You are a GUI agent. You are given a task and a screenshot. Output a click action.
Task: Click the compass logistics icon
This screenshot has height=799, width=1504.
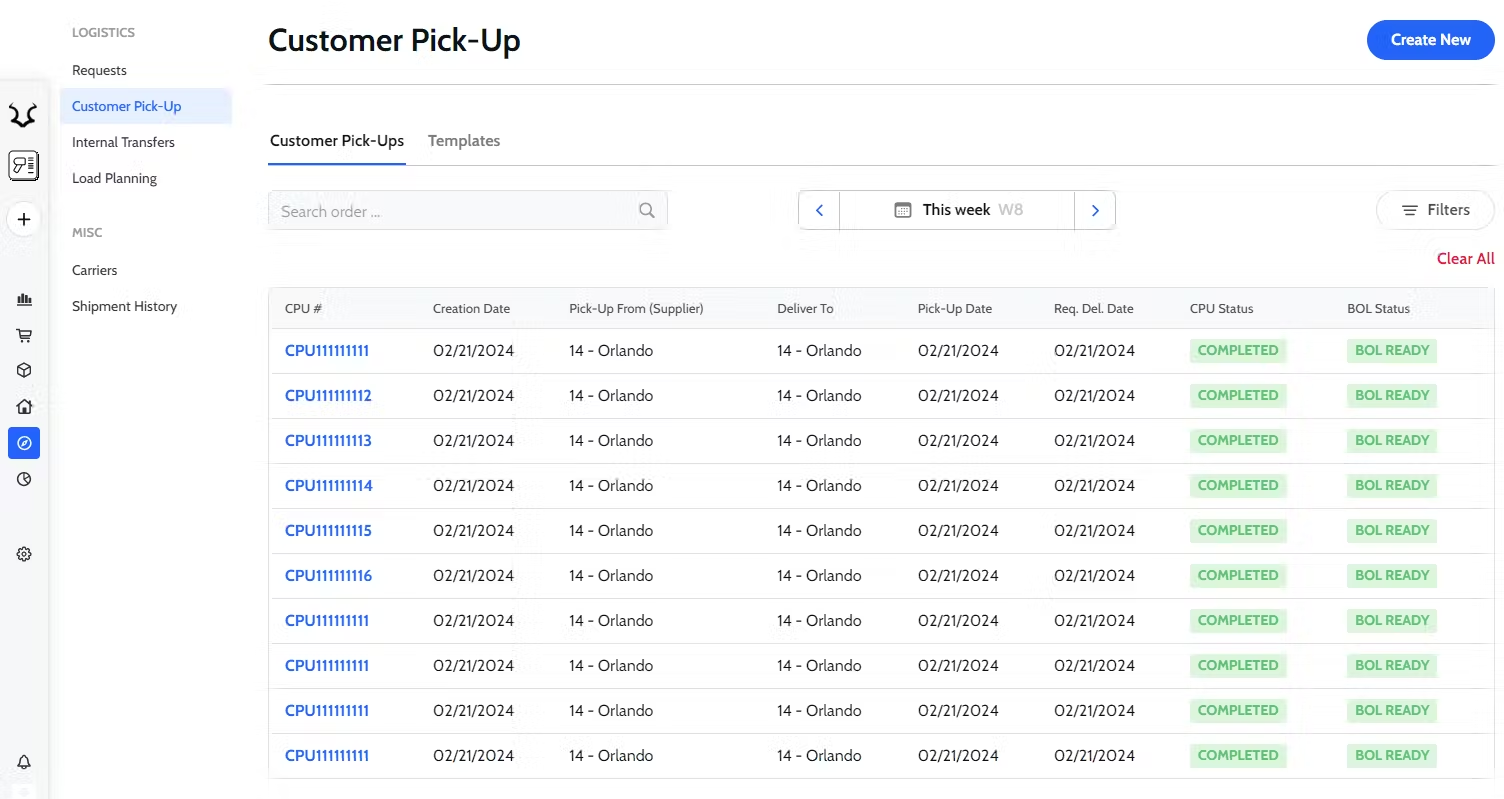point(24,443)
